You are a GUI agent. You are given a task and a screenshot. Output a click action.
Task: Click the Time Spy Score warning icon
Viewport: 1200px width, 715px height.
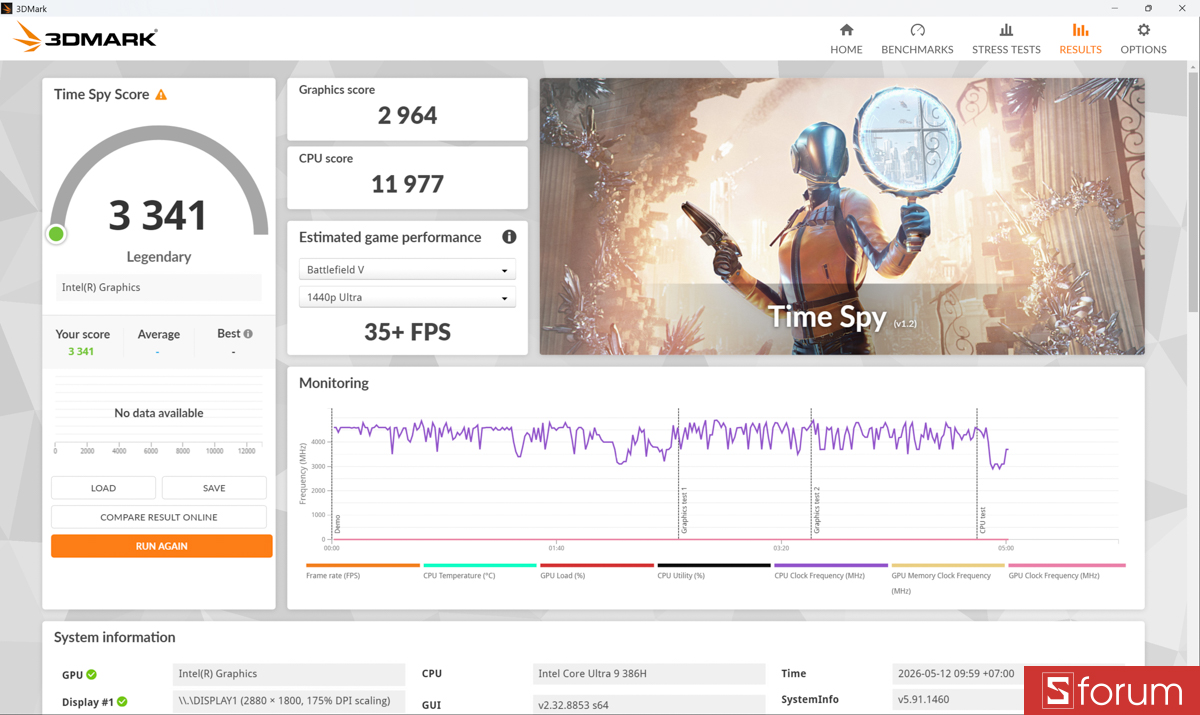click(x=161, y=94)
